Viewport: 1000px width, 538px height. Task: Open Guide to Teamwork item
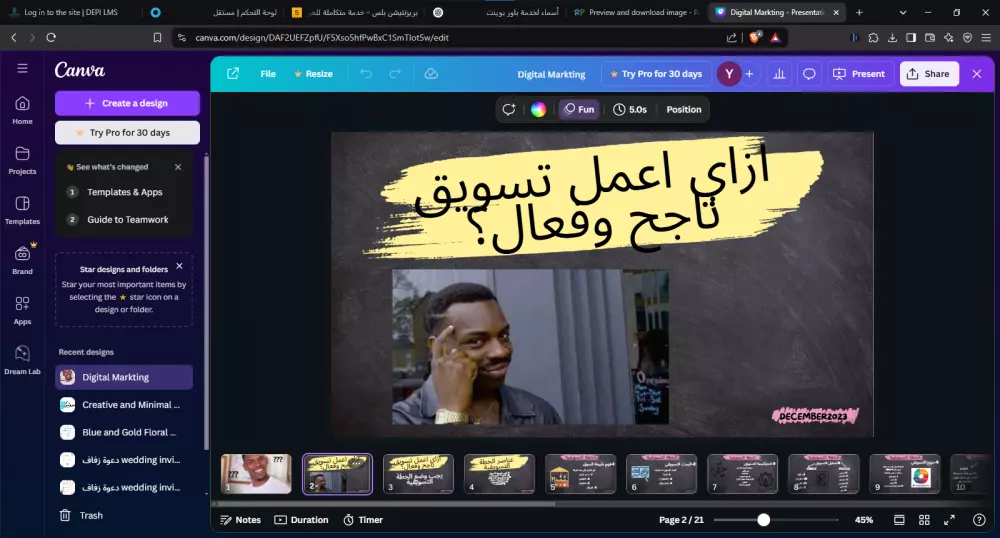[124, 219]
